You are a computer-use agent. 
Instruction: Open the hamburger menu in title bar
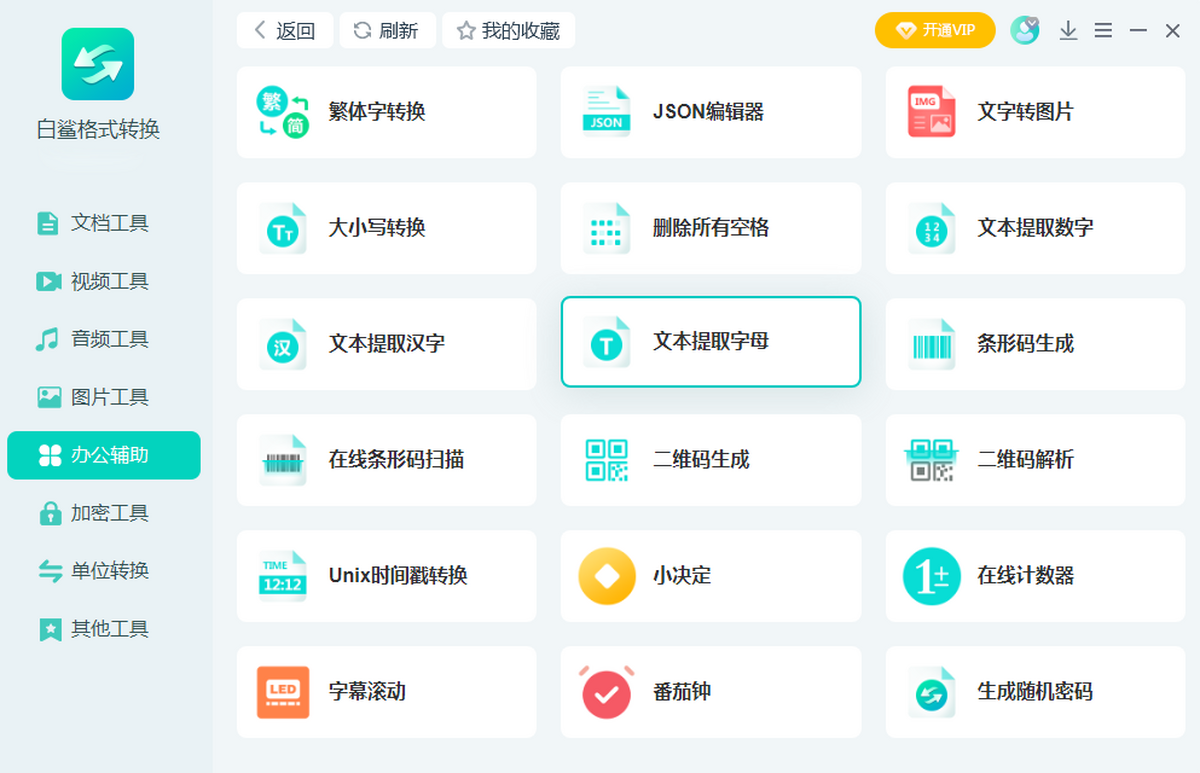pos(1103,31)
